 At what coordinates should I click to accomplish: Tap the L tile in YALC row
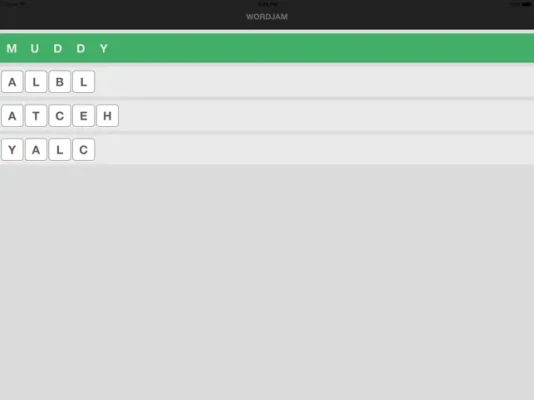60,149
